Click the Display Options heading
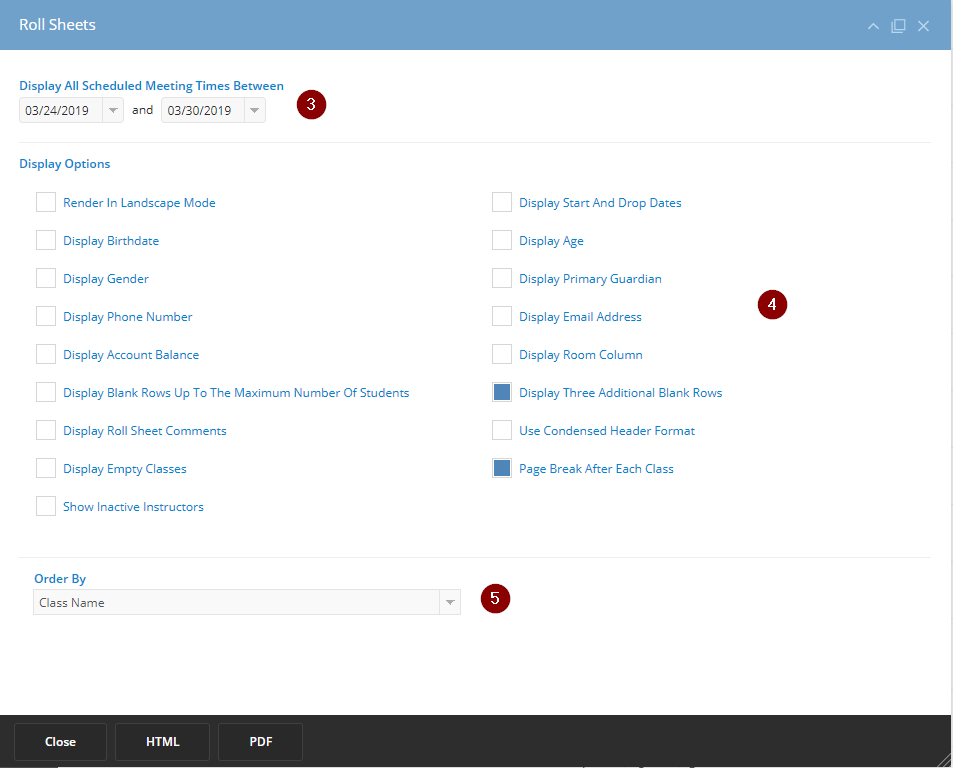Image resolution: width=953 pixels, height=768 pixels. 64,163
